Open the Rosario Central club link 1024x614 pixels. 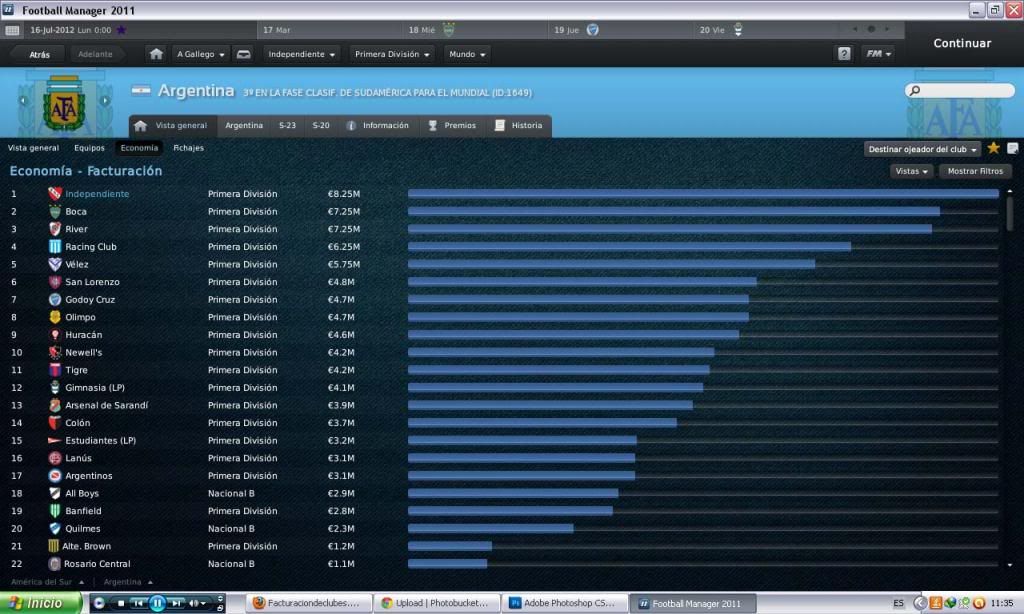(97, 564)
